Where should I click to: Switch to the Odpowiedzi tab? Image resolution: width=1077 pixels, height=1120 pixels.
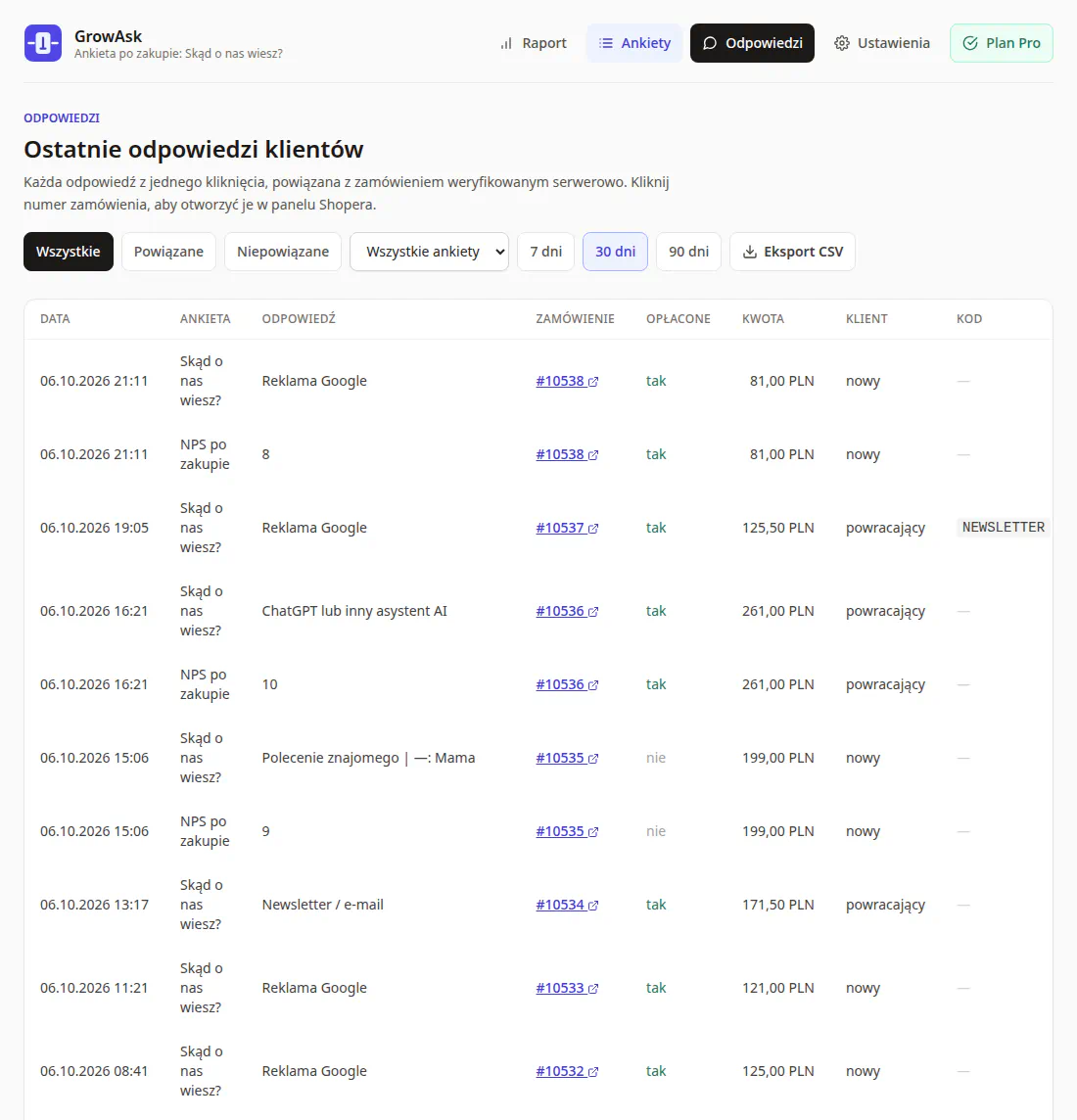(752, 43)
